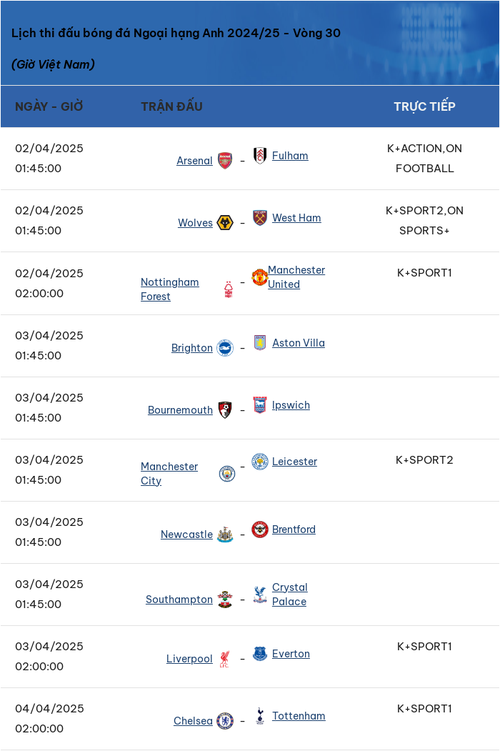Open the West Ham team link
Image resolution: width=500 pixels, height=751 pixels.
pos(296,218)
